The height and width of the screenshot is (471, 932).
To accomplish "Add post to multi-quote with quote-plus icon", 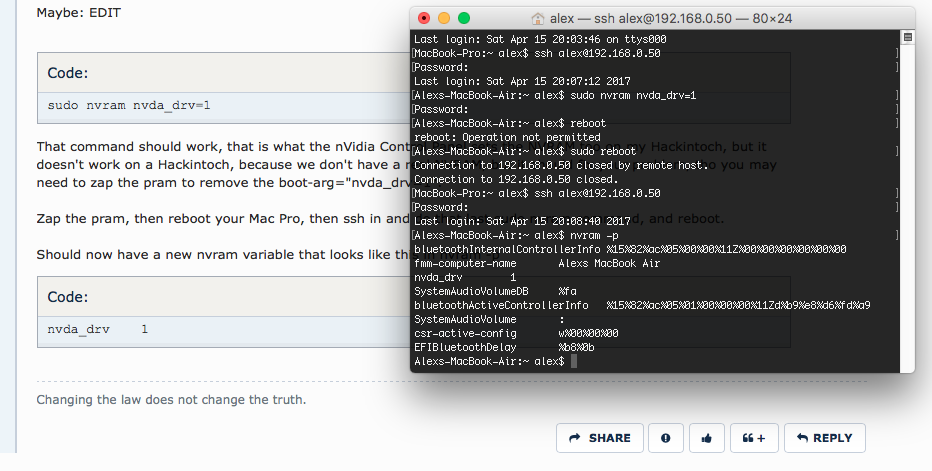I will (754, 438).
